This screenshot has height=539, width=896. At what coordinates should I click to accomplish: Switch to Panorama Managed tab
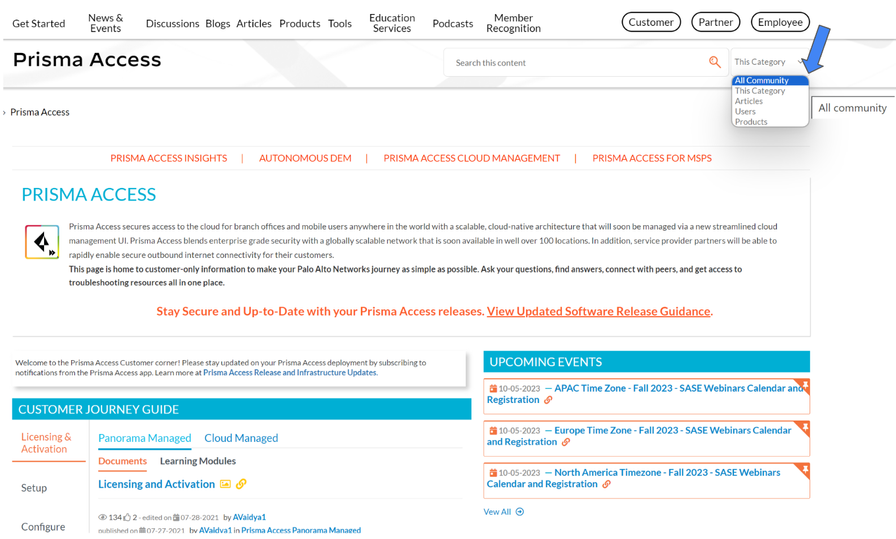pos(145,438)
